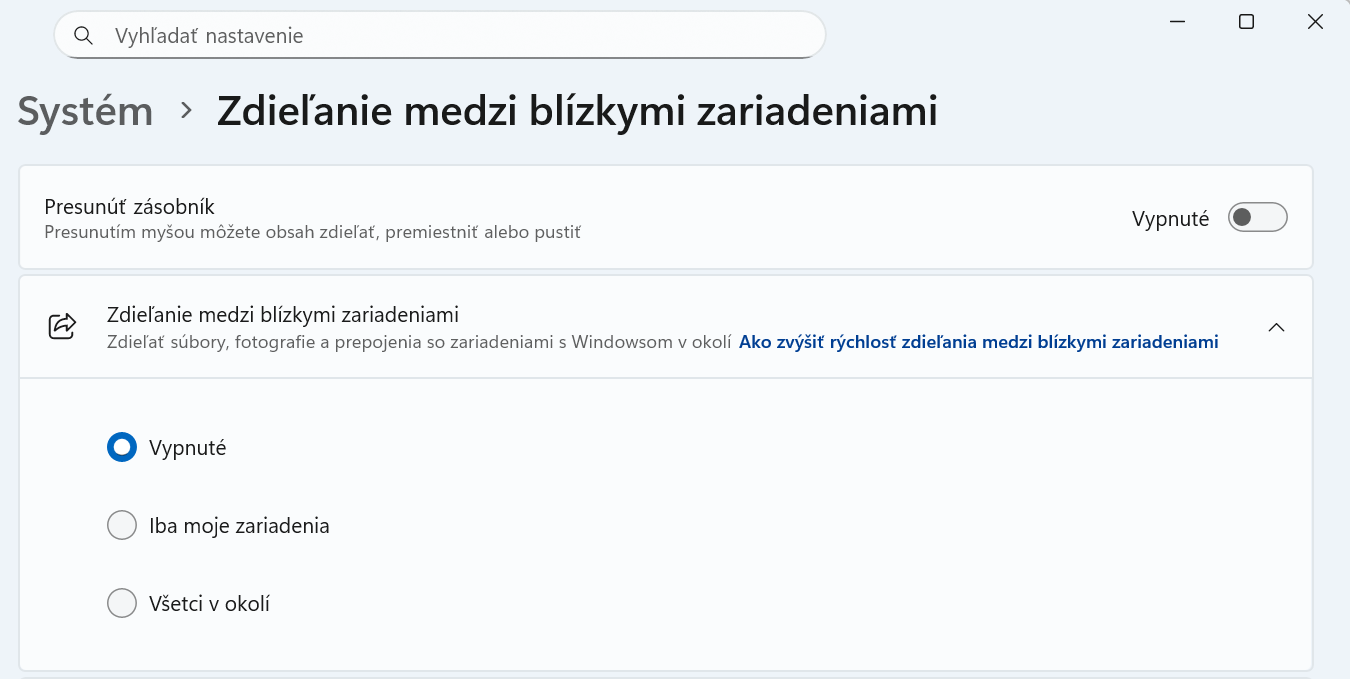This screenshot has height=679, width=1350.
Task: Collapse the nearby sharing section chevron
Action: (x=1276, y=327)
